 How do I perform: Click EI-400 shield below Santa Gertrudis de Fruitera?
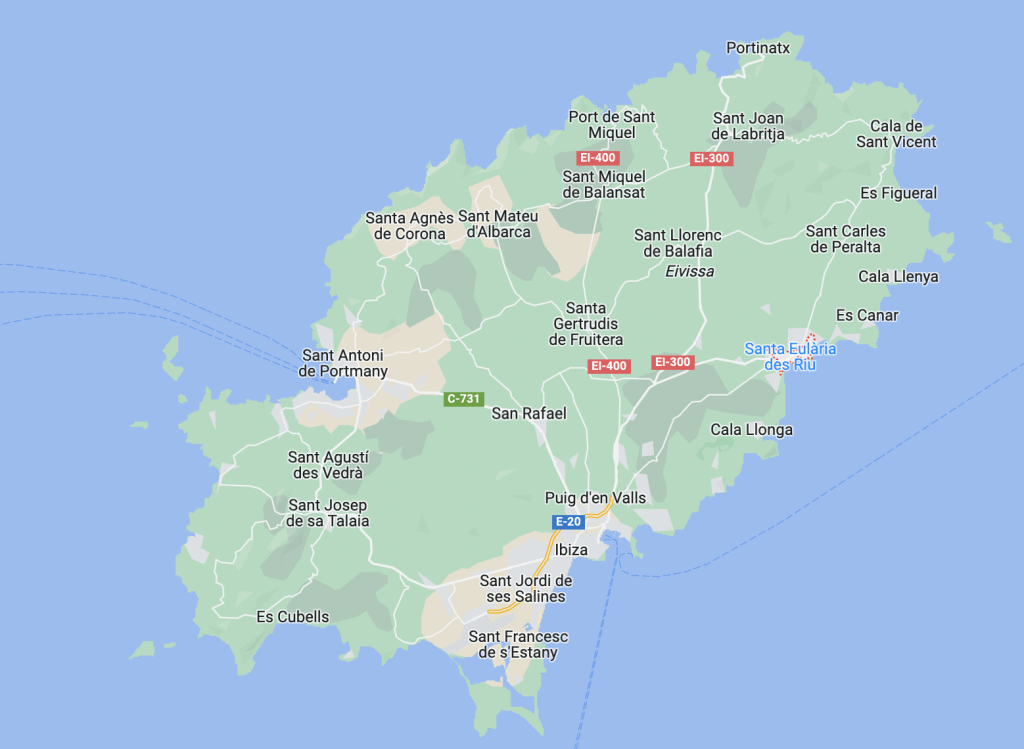tap(608, 366)
